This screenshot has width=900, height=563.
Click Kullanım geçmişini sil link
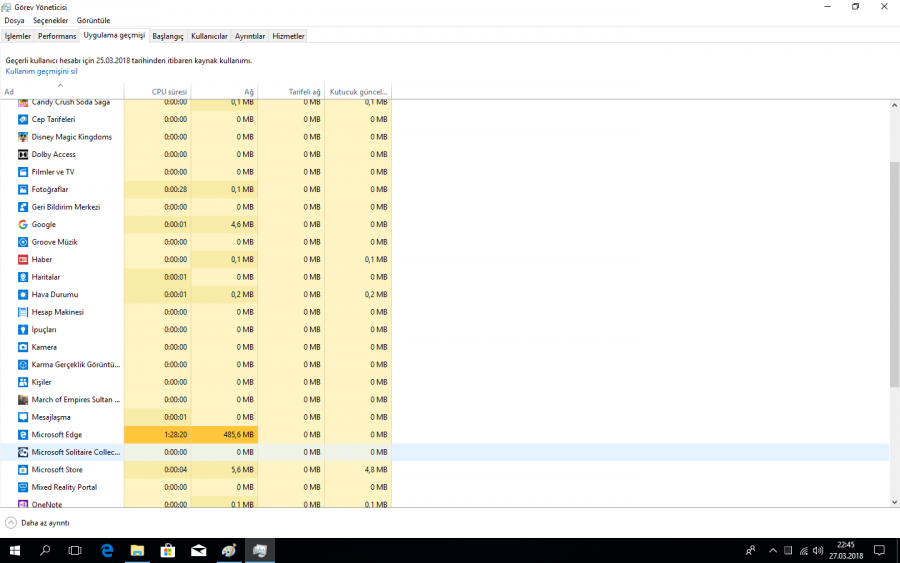coord(41,72)
